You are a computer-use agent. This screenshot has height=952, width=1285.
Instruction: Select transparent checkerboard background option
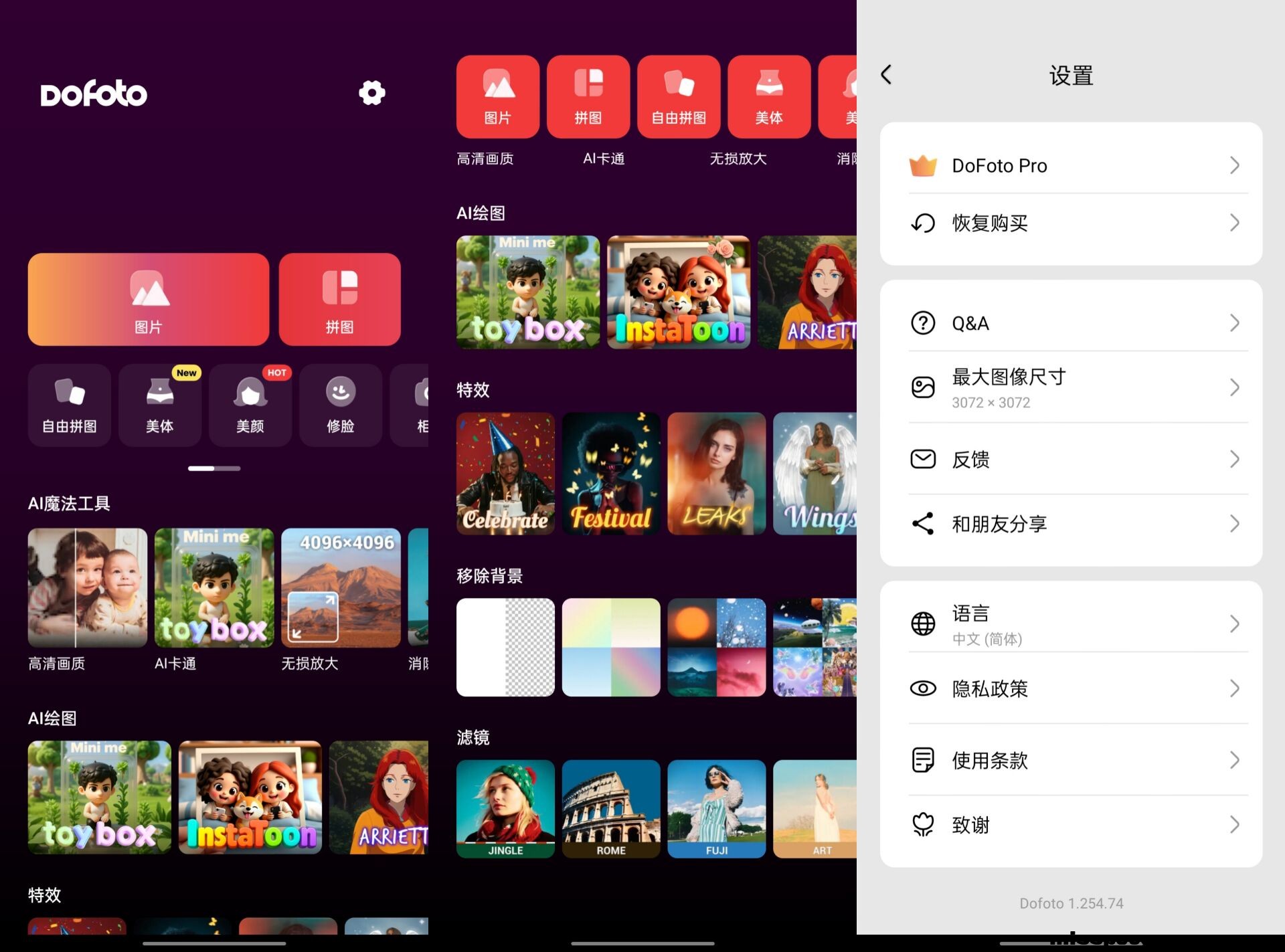pos(505,647)
